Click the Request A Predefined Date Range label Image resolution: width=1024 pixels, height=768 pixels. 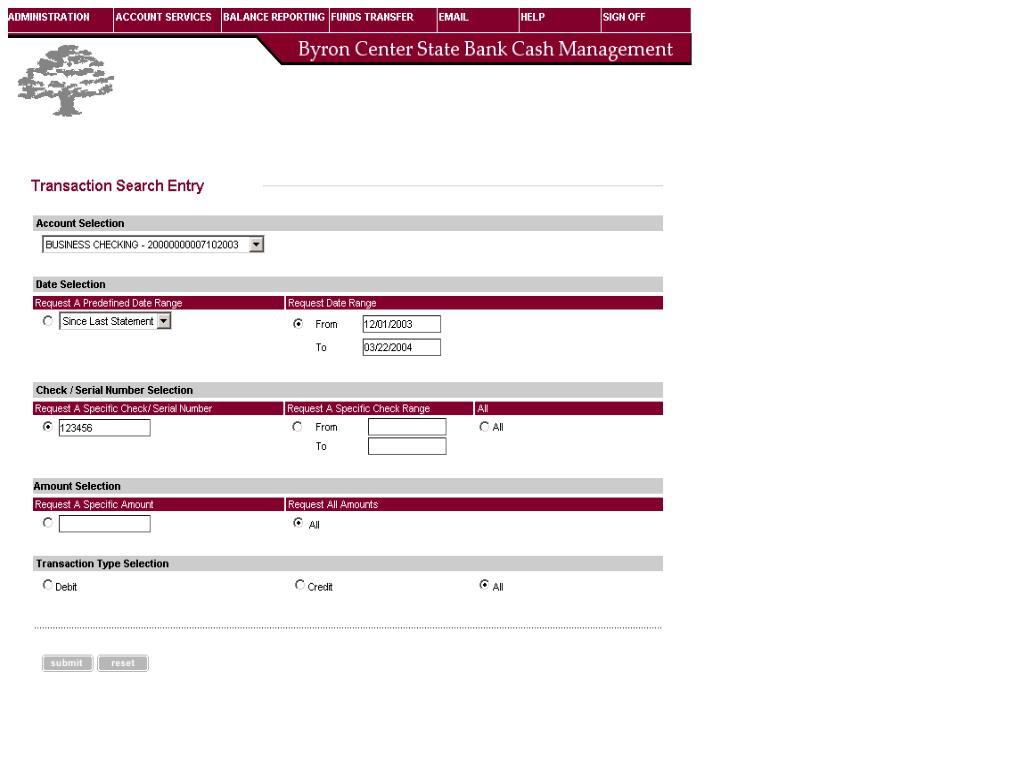pos(108,303)
